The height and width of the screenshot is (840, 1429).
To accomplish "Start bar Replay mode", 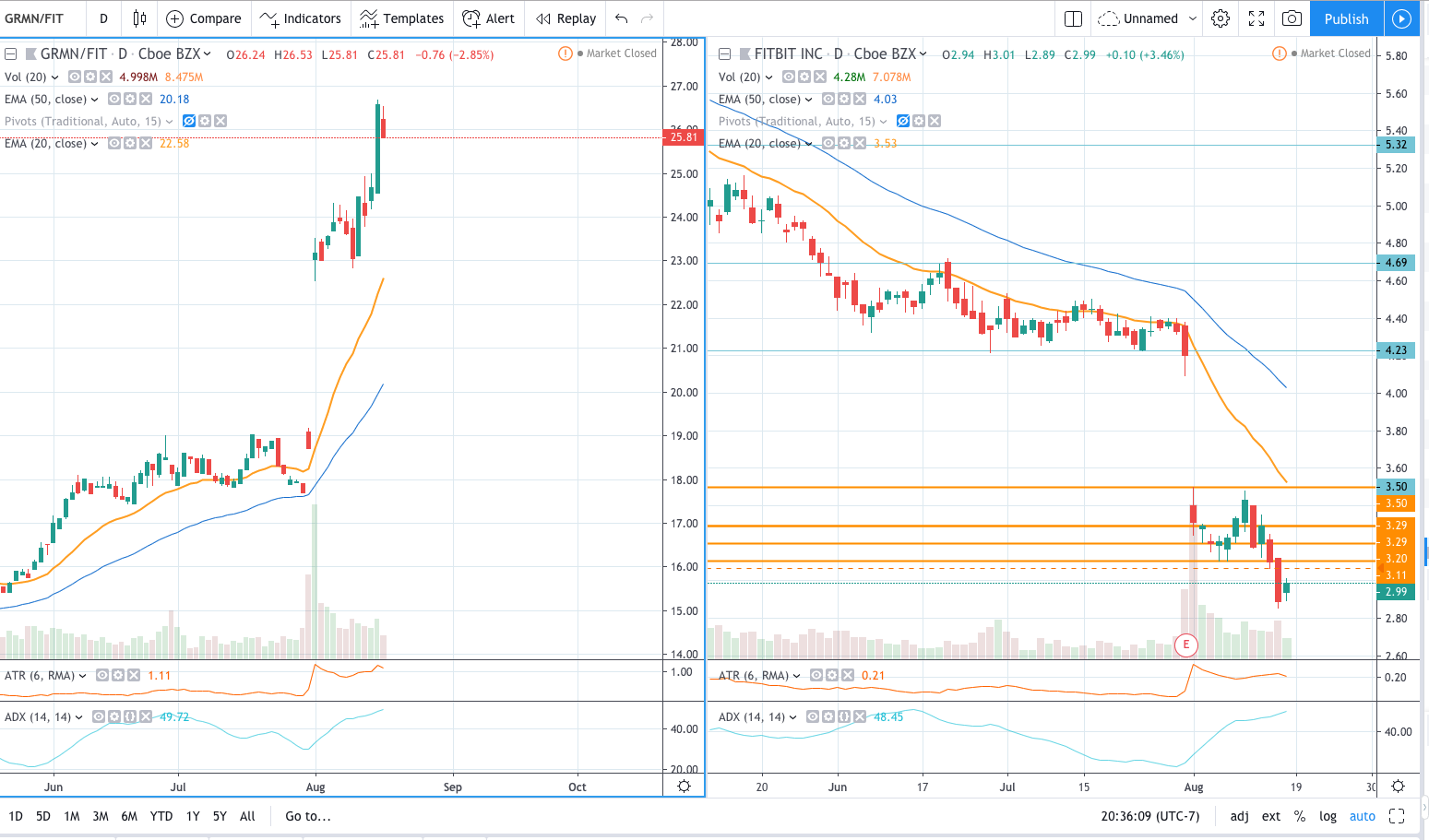I will click(x=566, y=18).
